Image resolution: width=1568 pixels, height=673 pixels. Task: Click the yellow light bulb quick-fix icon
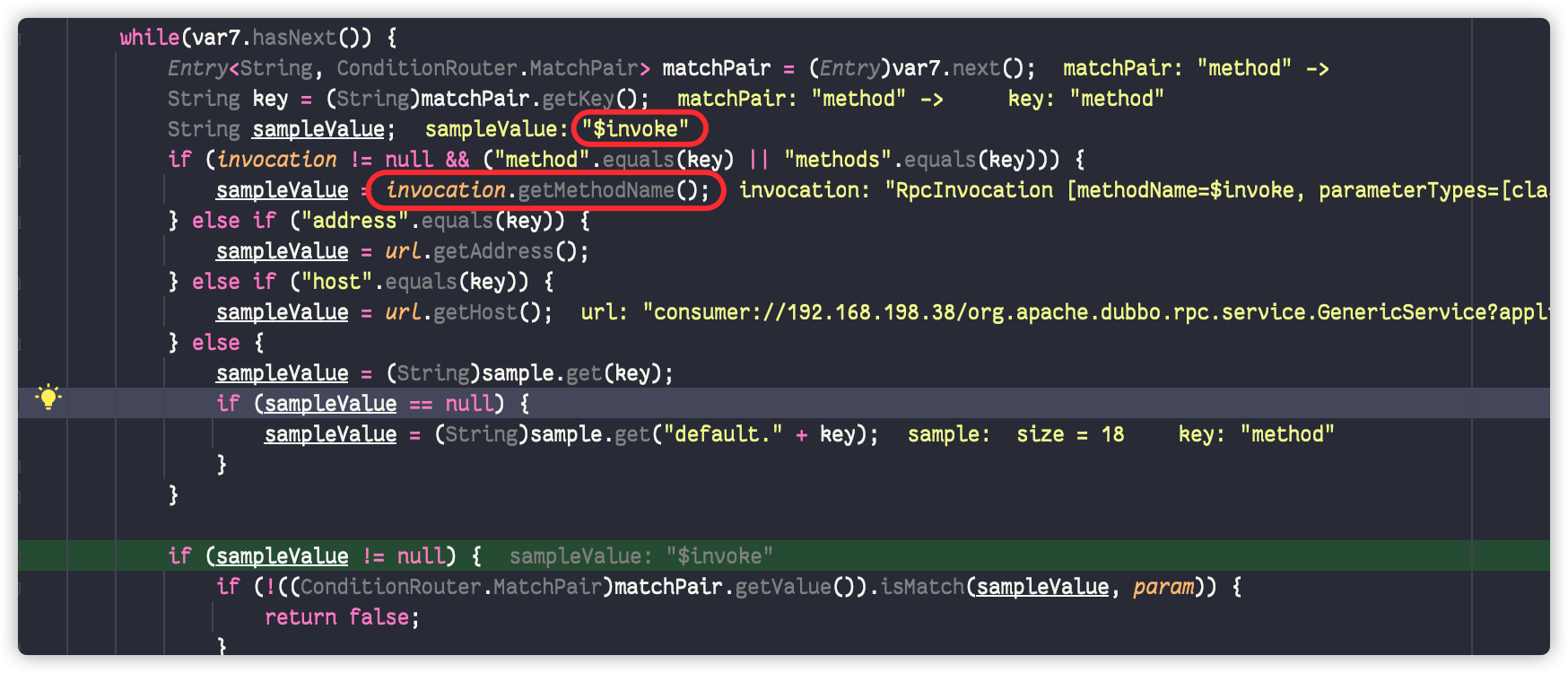click(48, 397)
